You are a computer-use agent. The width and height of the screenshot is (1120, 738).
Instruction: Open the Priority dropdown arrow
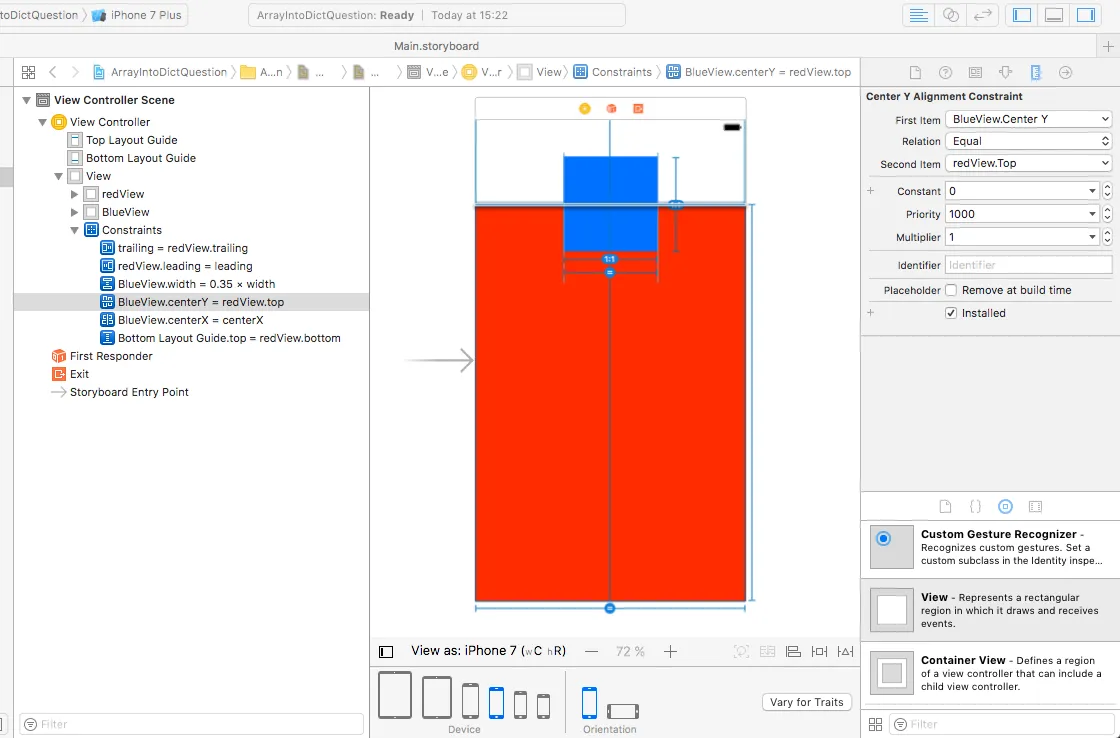coord(1092,214)
